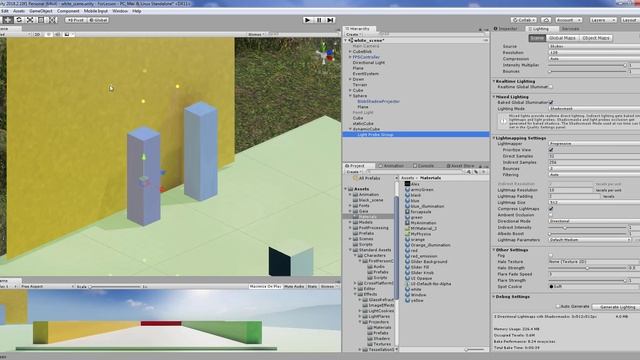Select the Move tool in the toolbar
Screen dimensions: 640x360
[7, 20]
